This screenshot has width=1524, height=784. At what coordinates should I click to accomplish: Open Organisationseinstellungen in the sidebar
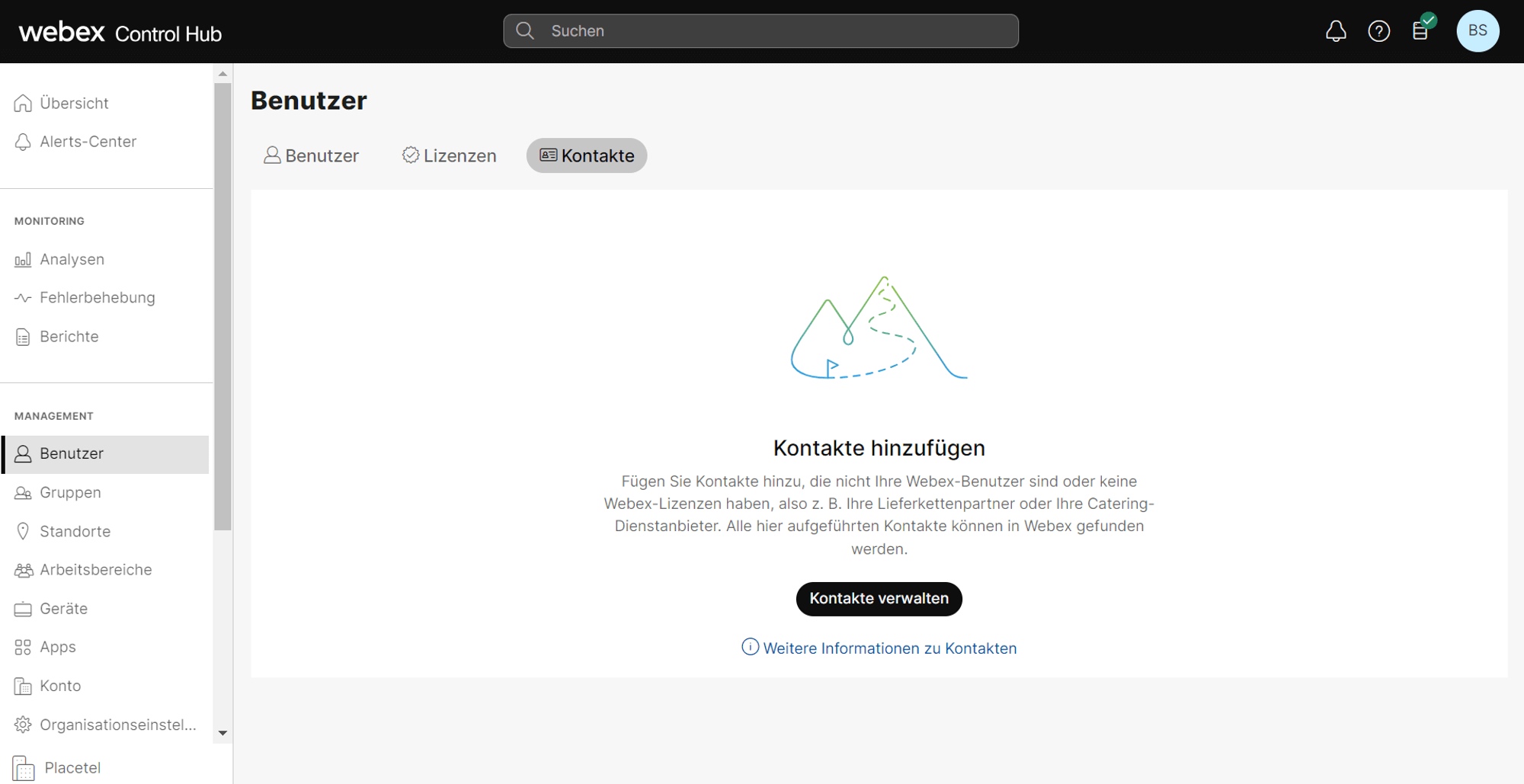tap(117, 725)
